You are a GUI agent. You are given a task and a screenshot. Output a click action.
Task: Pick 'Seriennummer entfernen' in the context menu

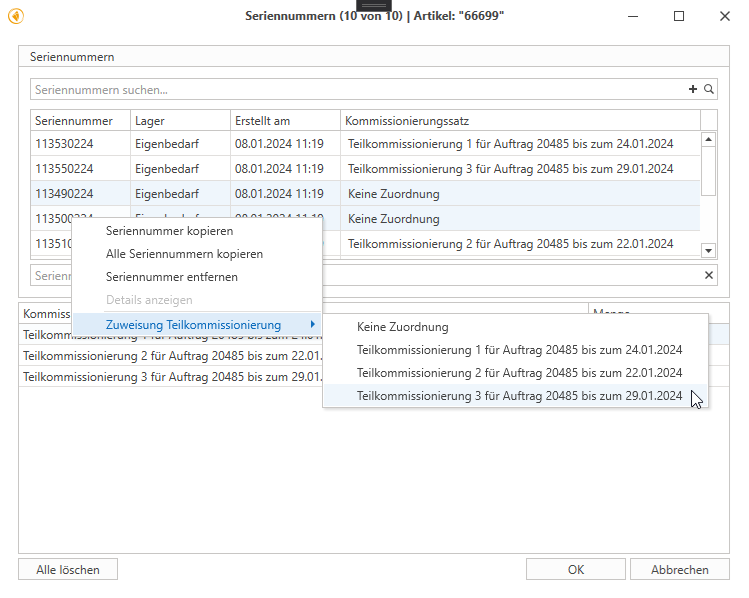point(171,277)
